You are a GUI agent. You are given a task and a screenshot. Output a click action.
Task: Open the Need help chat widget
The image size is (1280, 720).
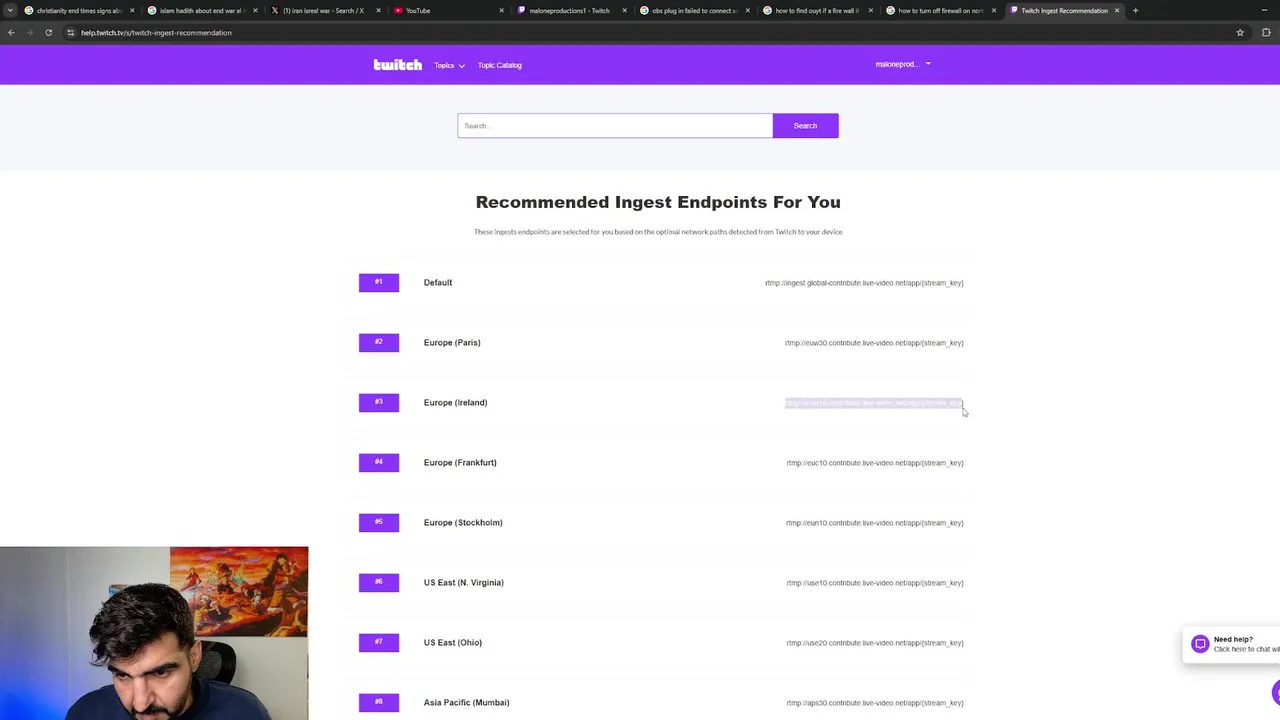(1231, 644)
